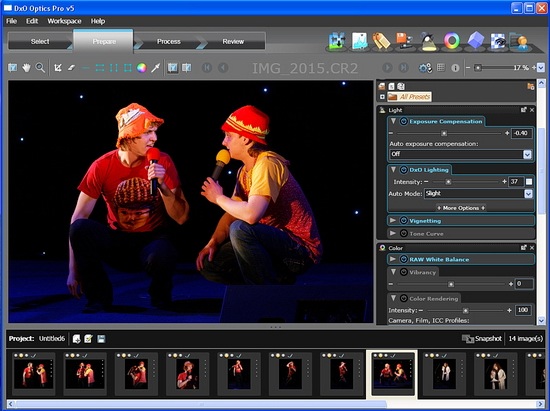
Task: Toggle Vignetting correction on/off
Action: point(403,221)
